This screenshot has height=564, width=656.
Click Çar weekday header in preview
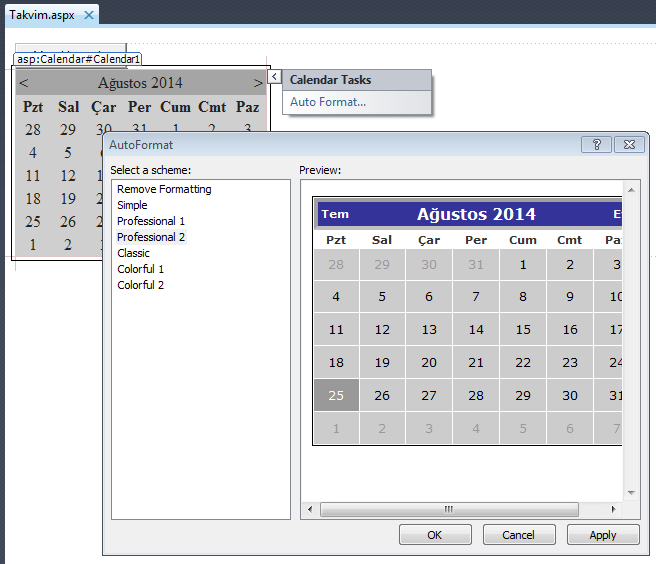point(429,240)
